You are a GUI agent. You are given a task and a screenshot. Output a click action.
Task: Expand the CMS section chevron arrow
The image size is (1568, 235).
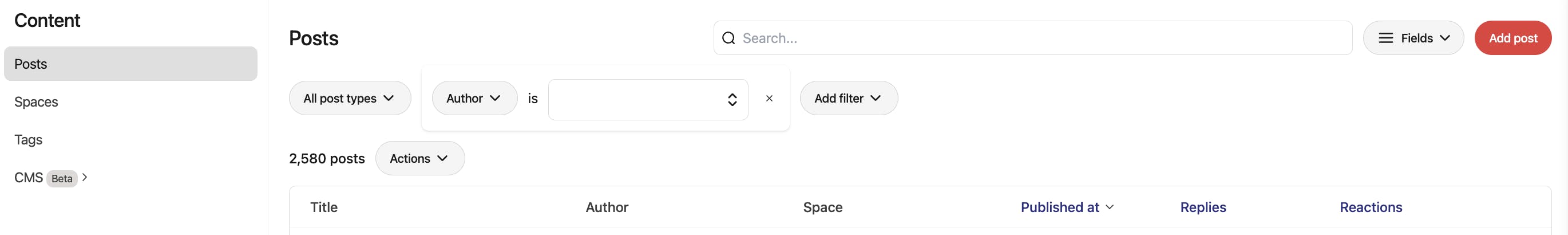[x=85, y=178]
